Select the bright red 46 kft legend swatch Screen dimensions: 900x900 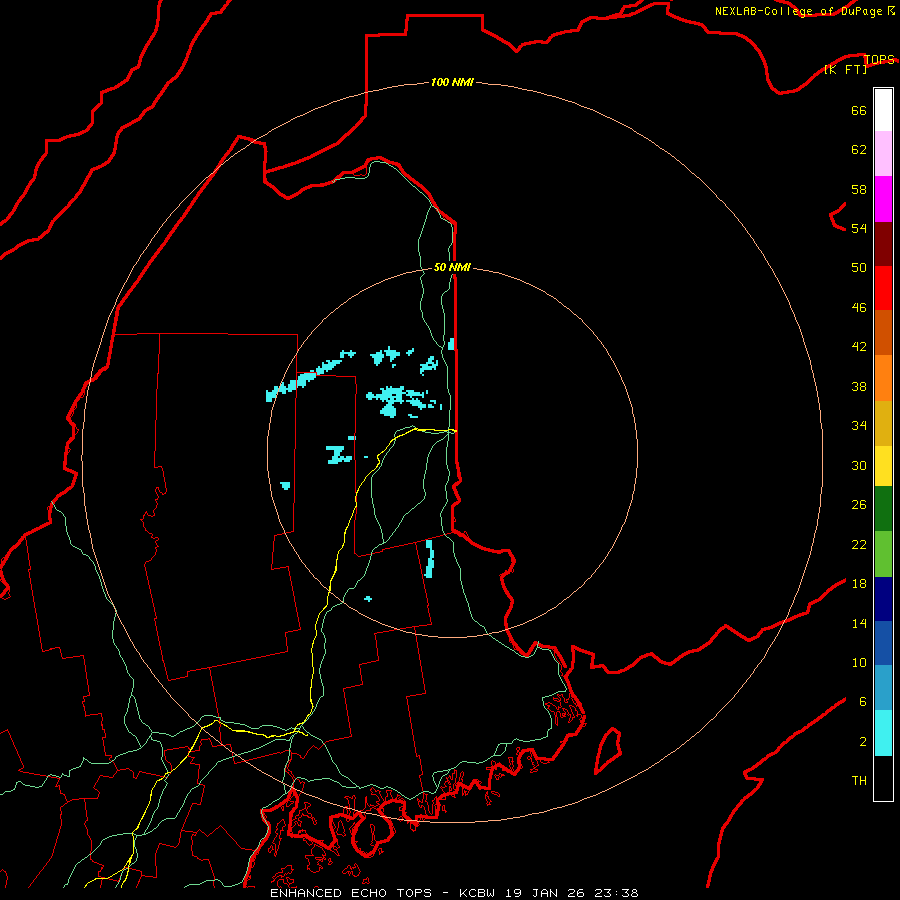tap(883, 288)
